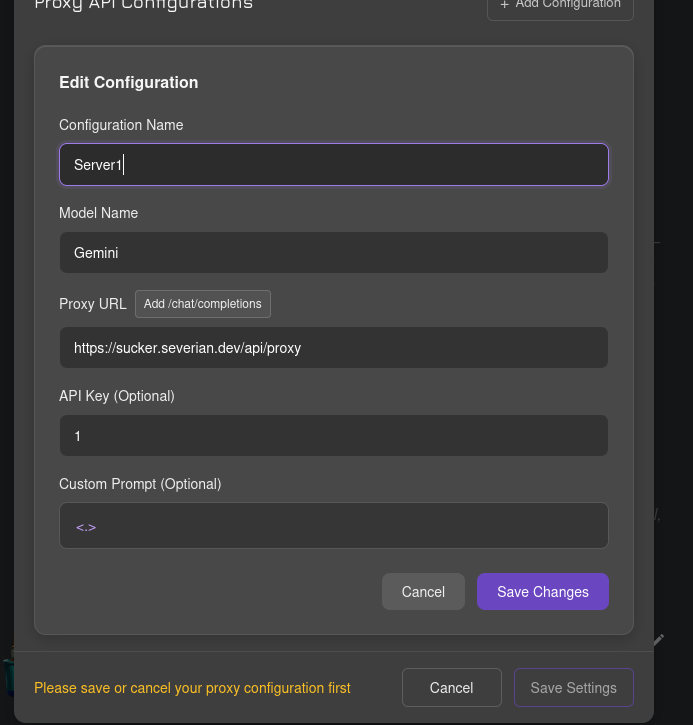Click the Save Settings button
693x725 pixels.
pyautogui.click(x=573, y=688)
